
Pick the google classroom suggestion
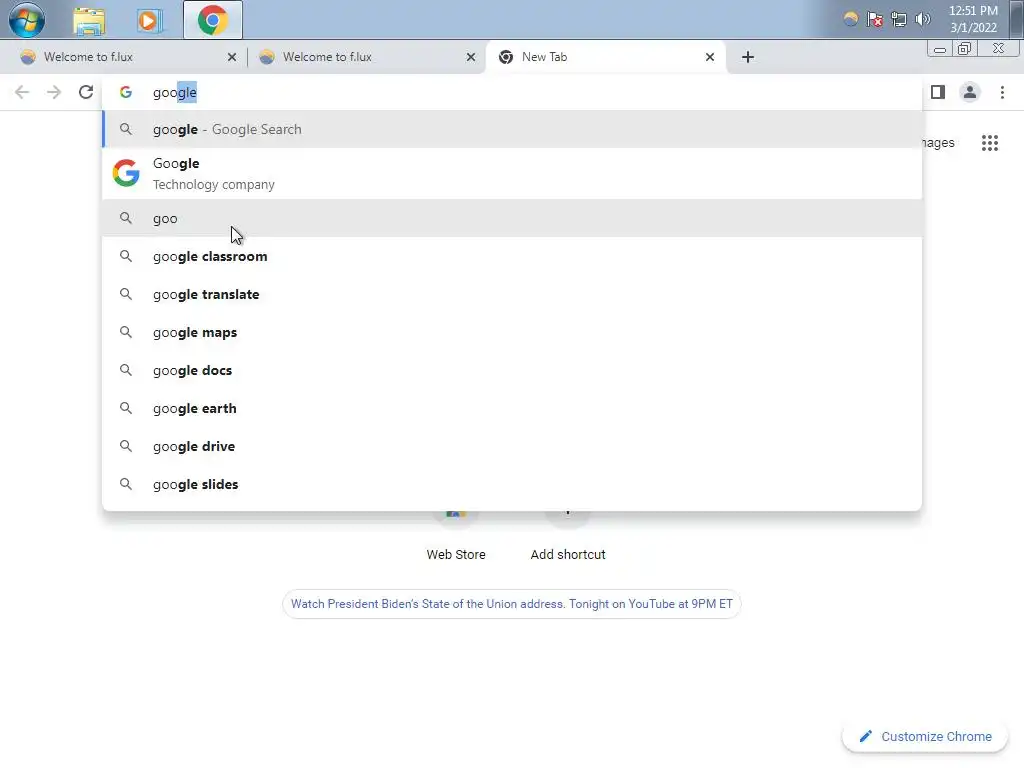pos(512,256)
